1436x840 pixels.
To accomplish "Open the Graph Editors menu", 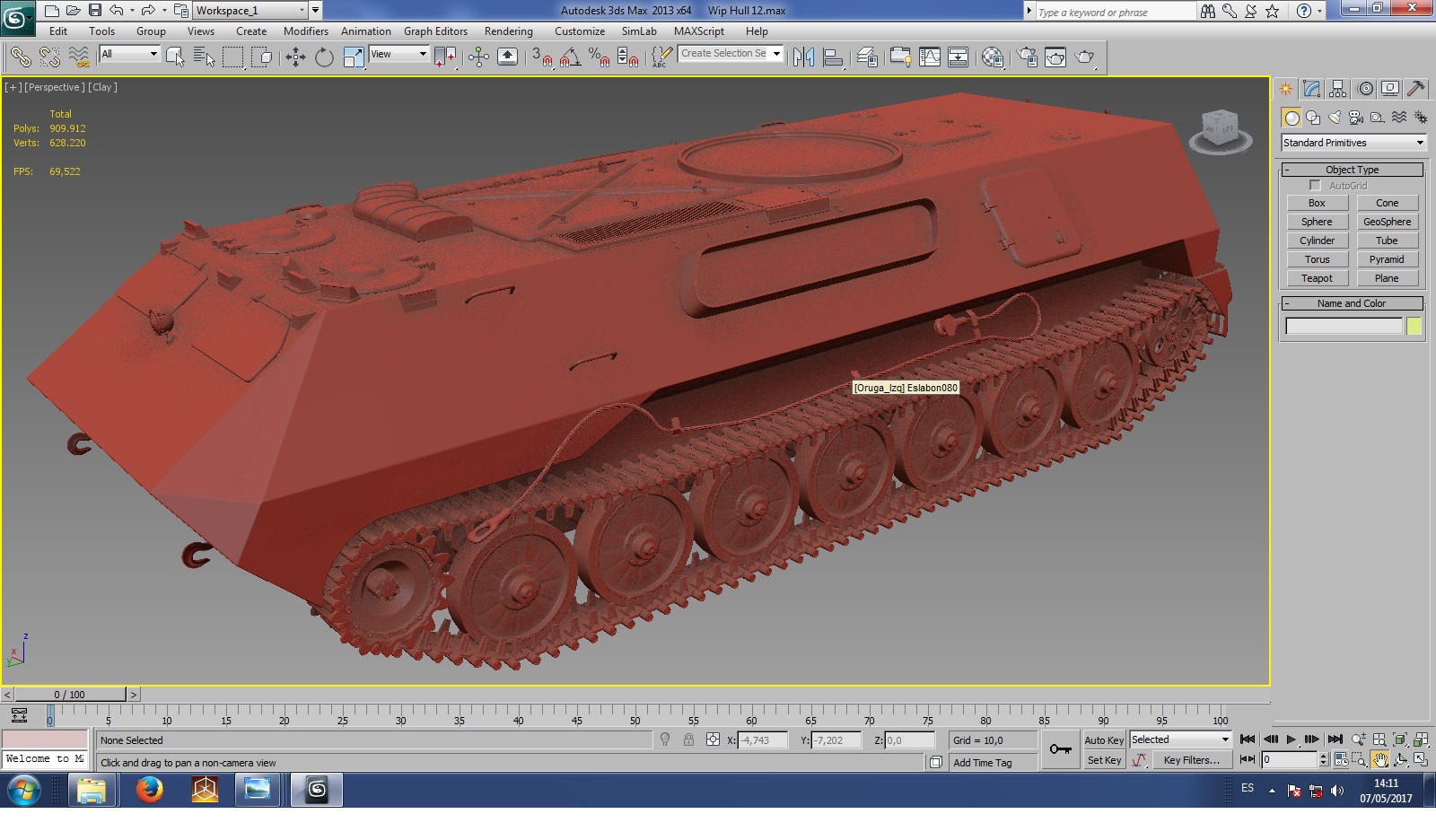I will tap(435, 31).
